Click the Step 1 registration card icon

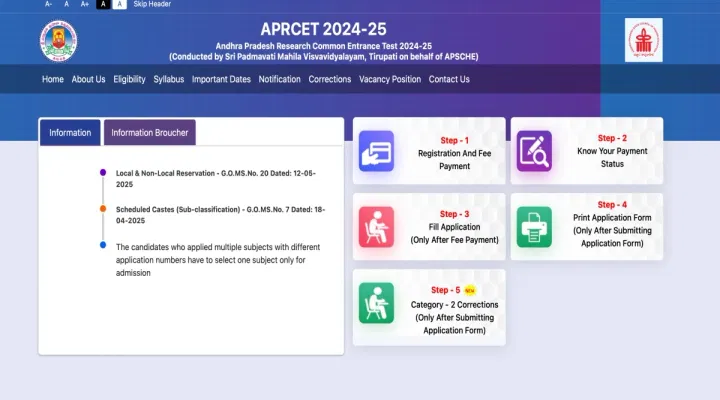pos(377,151)
